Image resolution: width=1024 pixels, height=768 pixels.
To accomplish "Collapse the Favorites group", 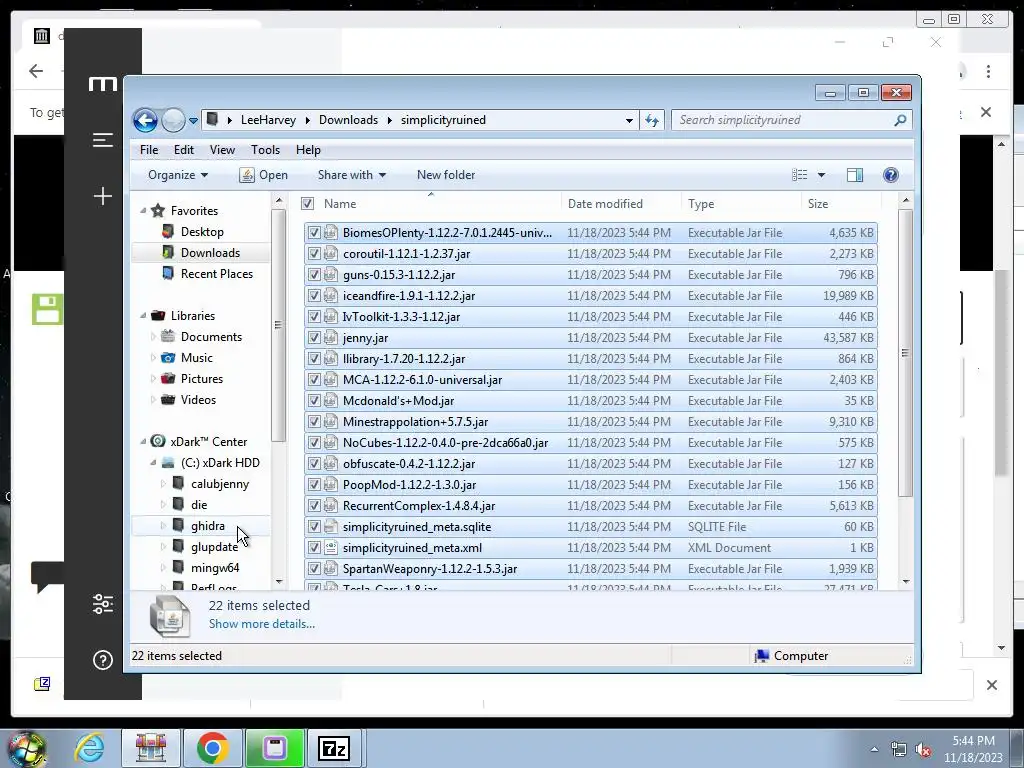I will tap(143, 211).
